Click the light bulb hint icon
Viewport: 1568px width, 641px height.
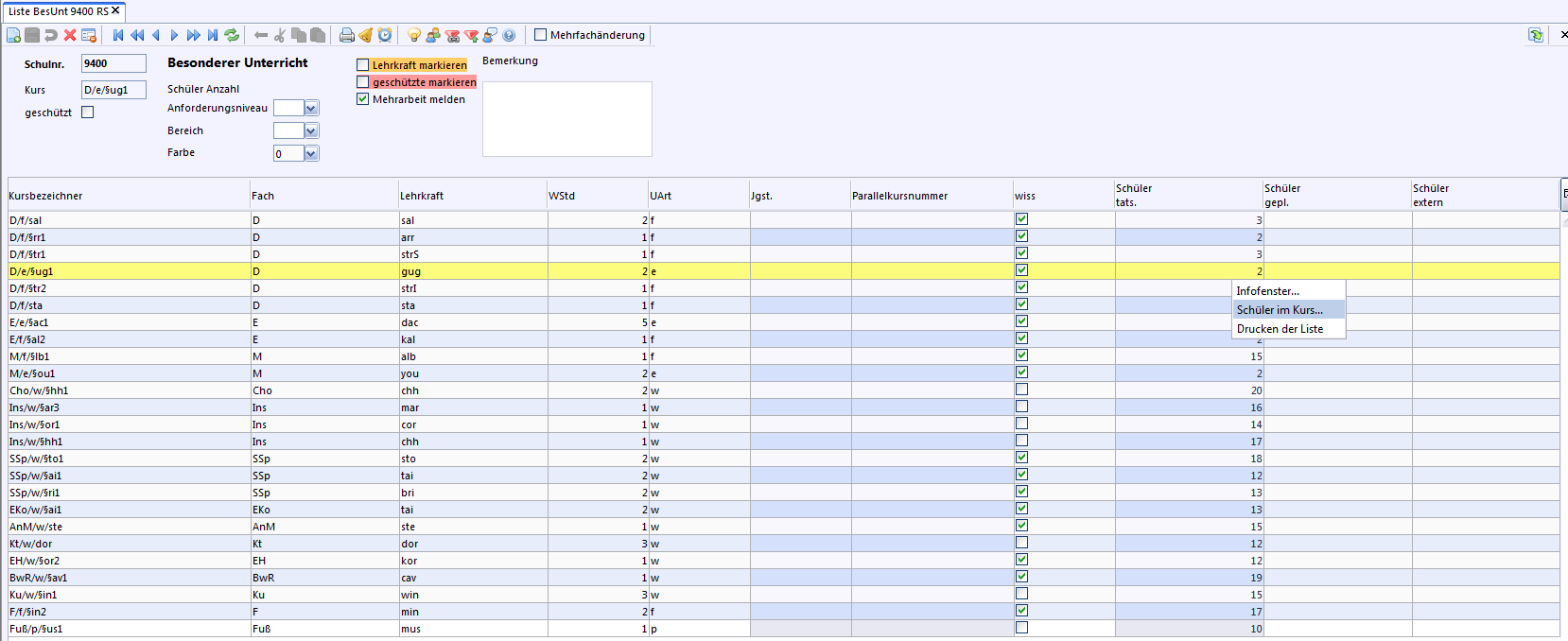[414, 35]
